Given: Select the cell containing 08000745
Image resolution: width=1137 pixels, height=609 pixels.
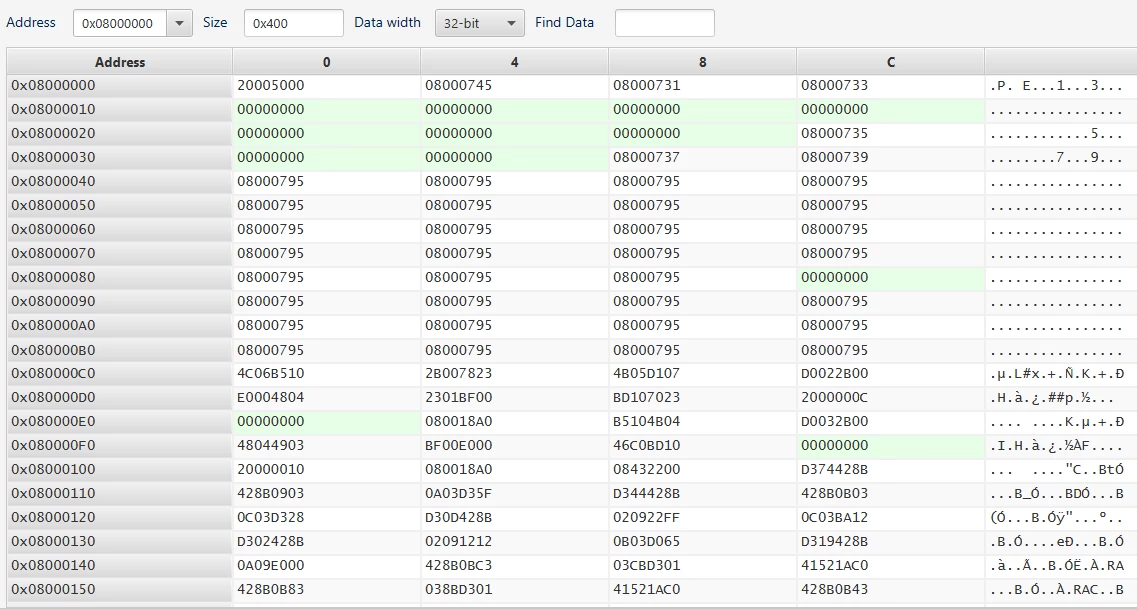Looking at the screenshot, I should tap(514, 86).
